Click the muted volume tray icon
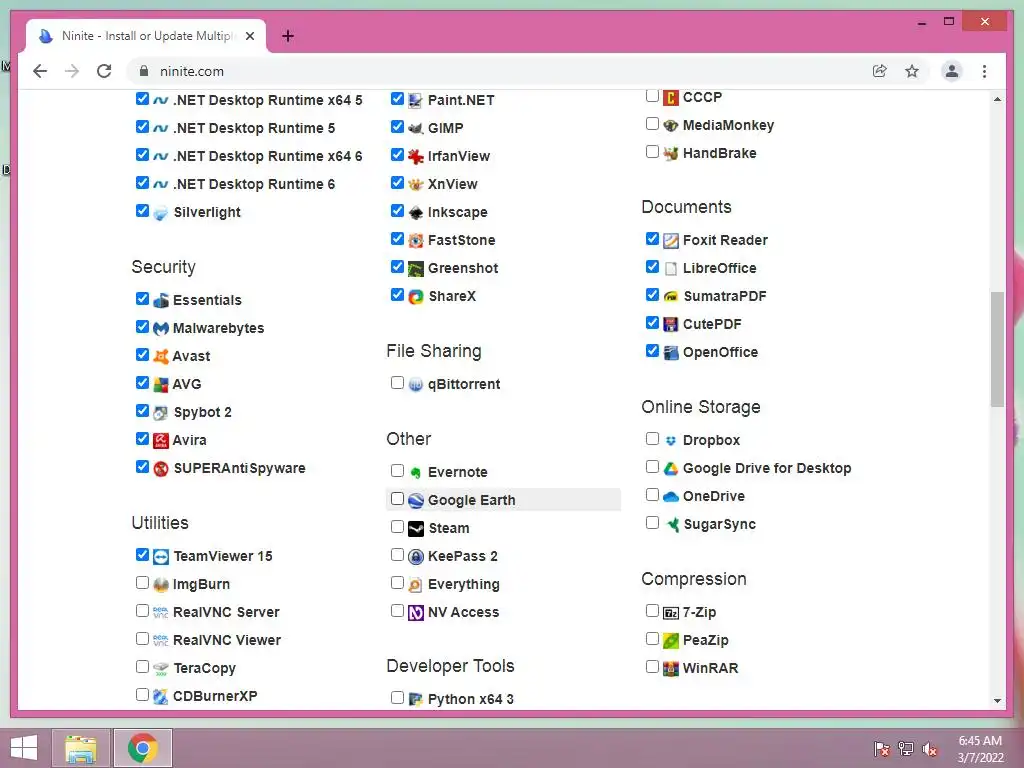The image size is (1024, 768). pos(930,749)
